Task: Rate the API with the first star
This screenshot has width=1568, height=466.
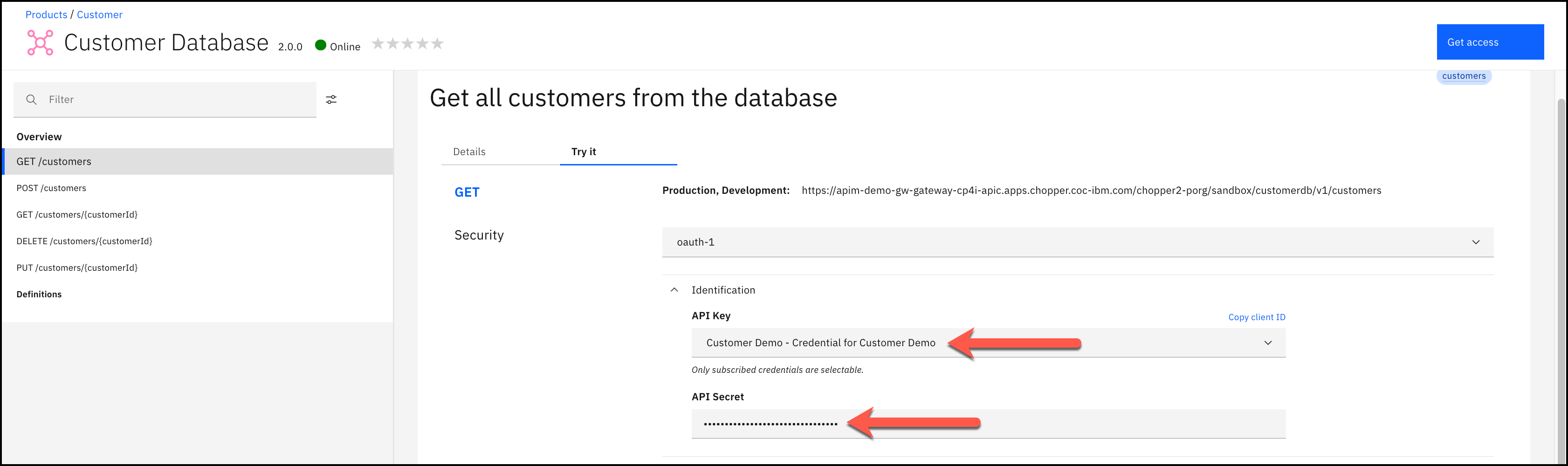Action: click(x=378, y=43)
